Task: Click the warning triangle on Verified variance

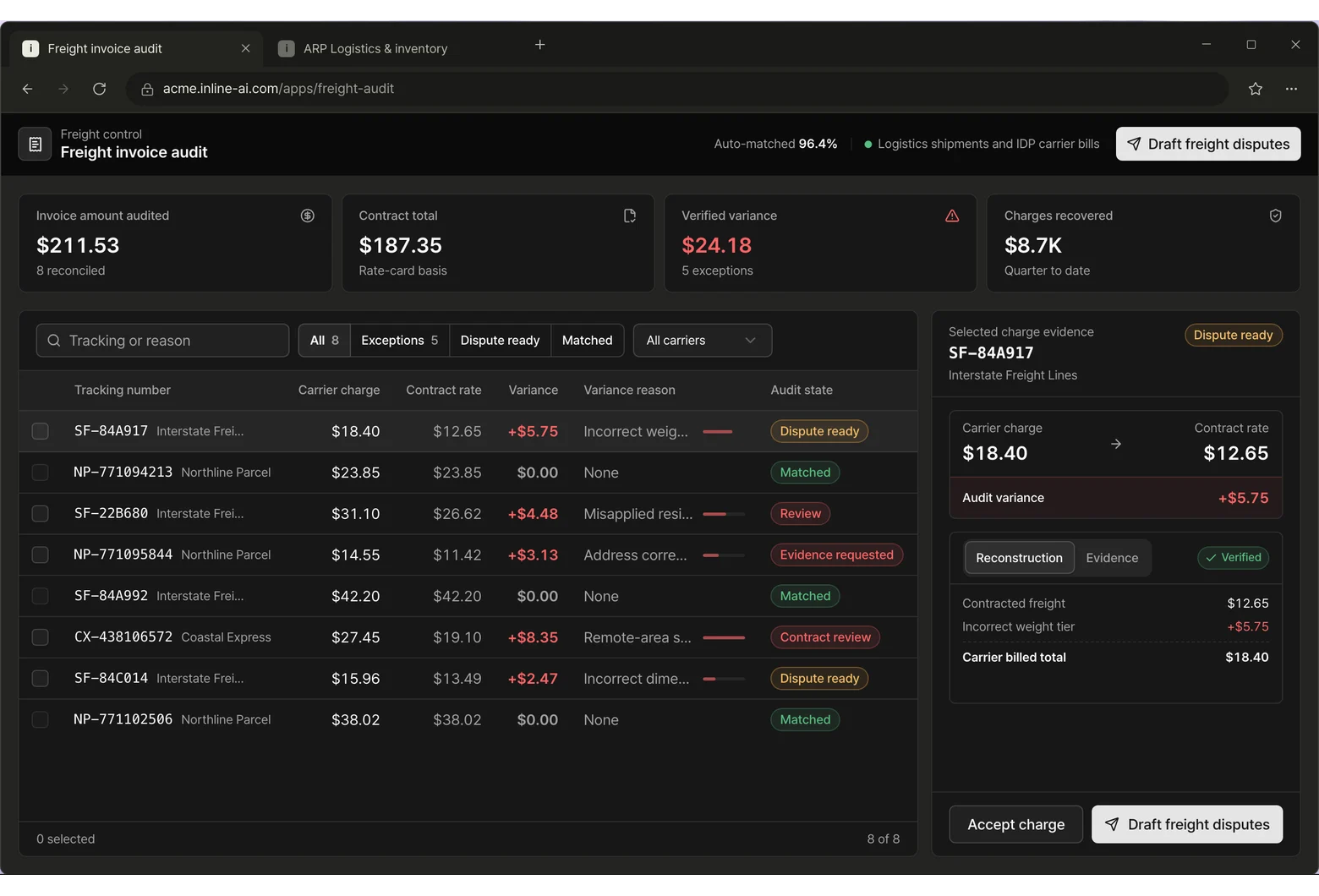Action: pos(952,216)
